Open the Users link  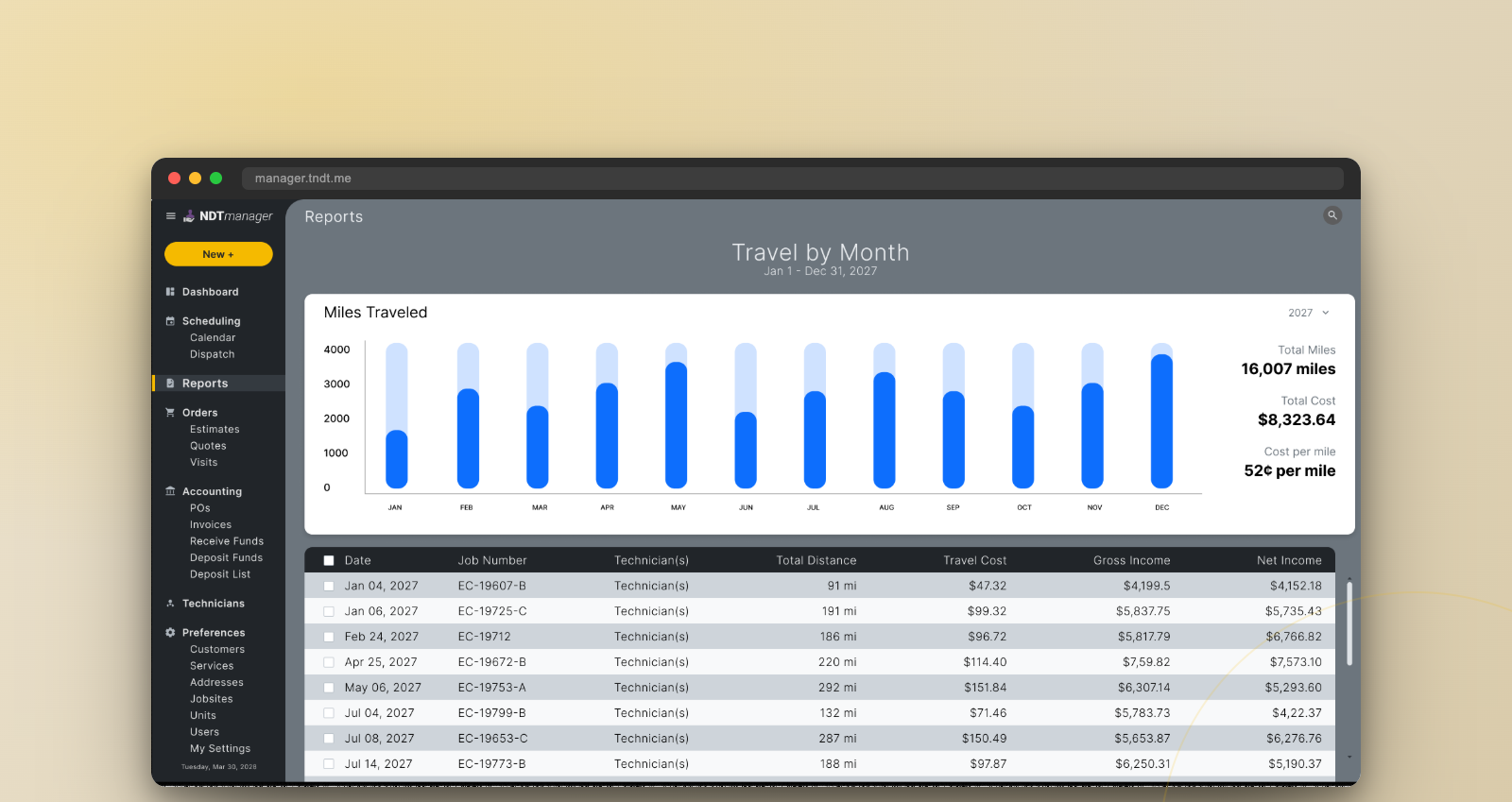pos(204,732)
